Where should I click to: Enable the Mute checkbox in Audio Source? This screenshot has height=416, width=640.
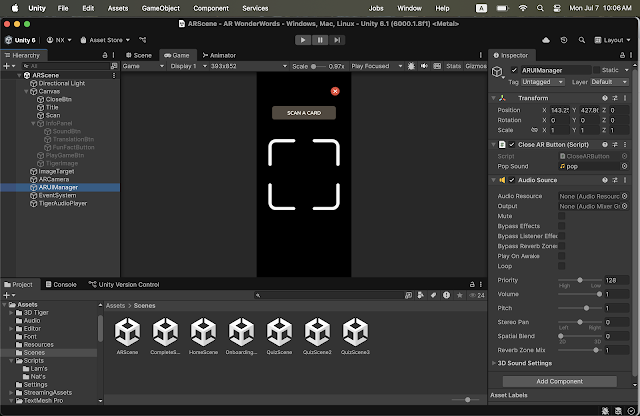(562, 215)
